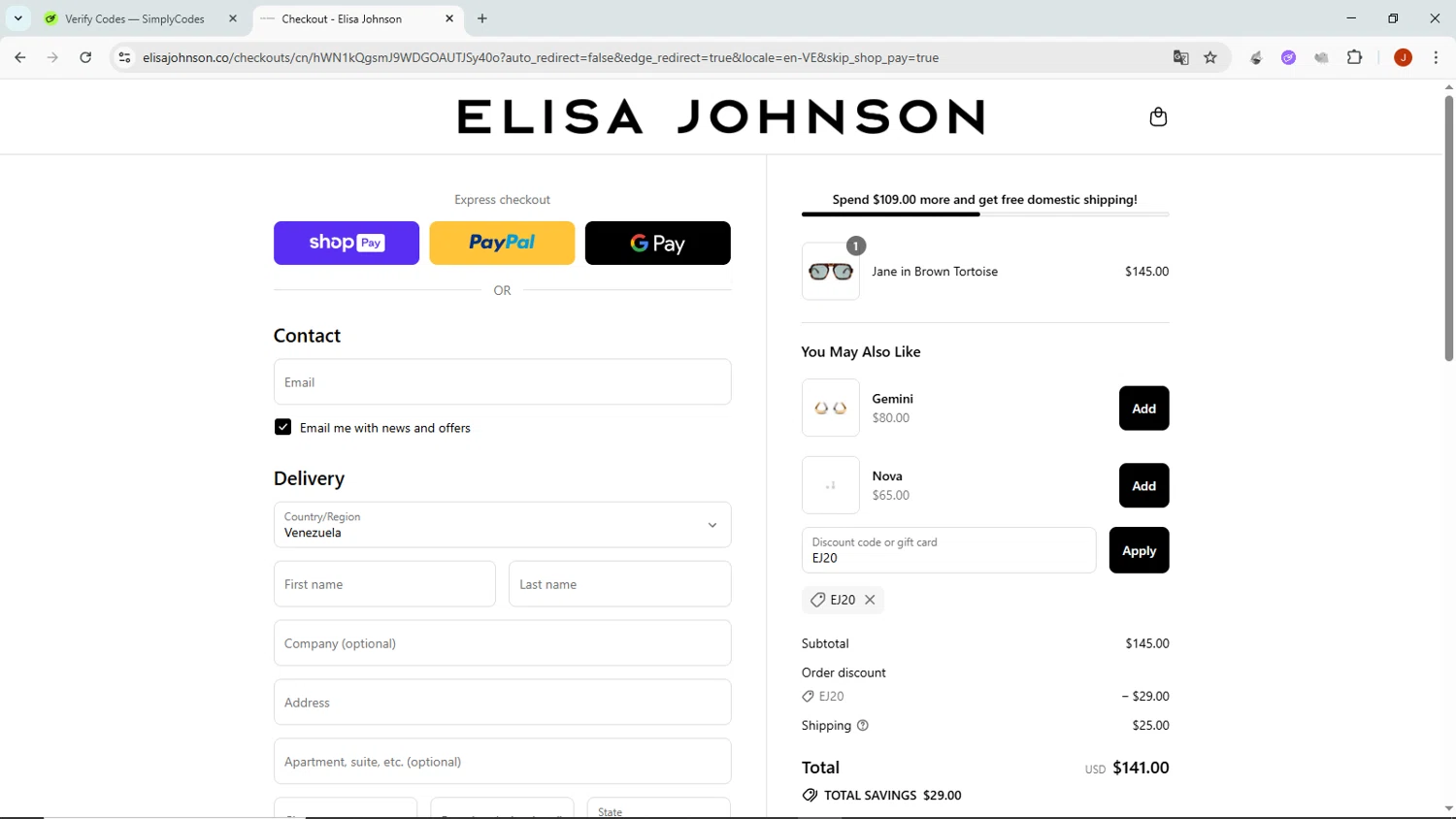Click the shipping info question mark icon

(x=862, y=725)
